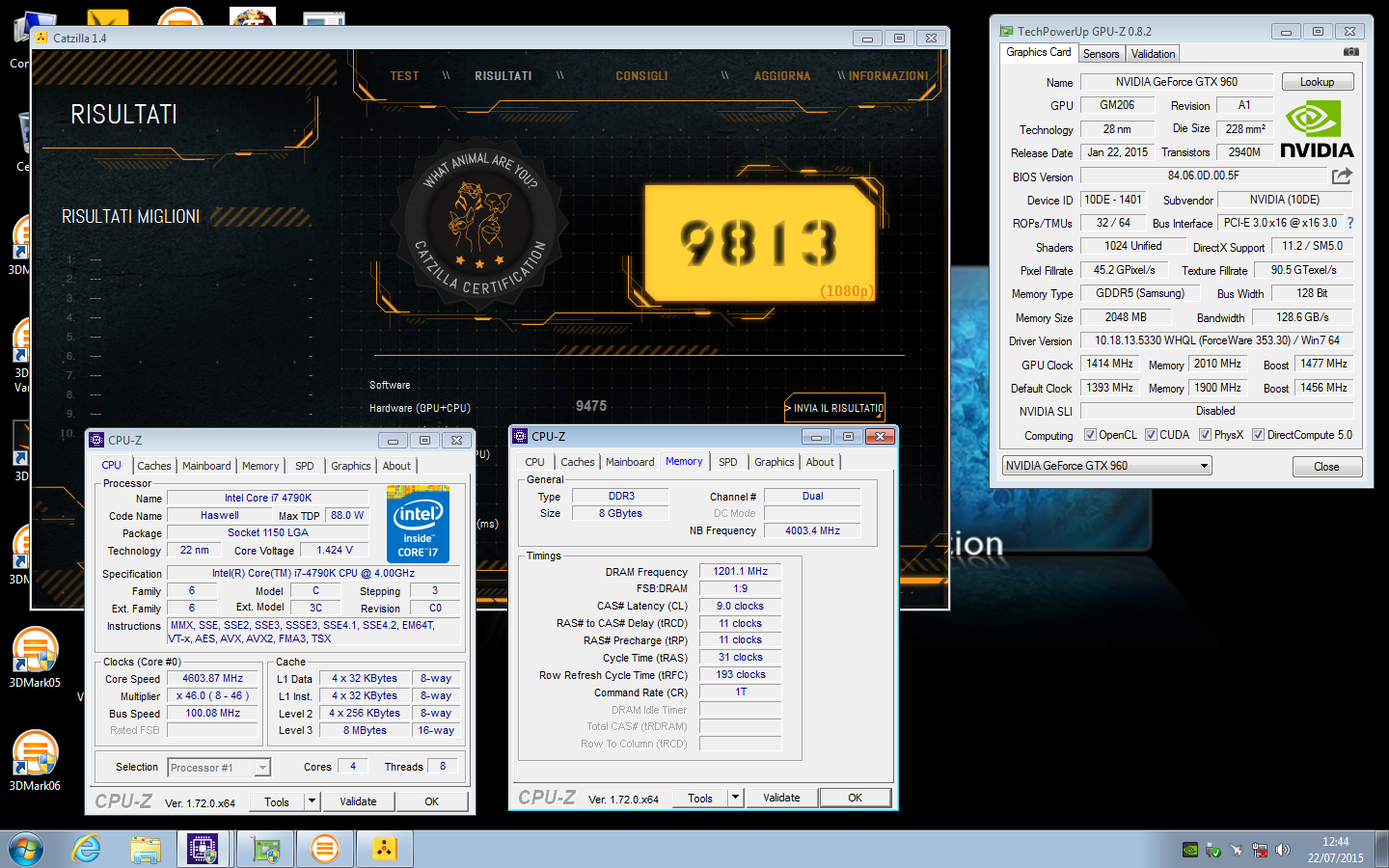Click the yellow 9813 score panel
1389x868 pixels.
[760, 243]
